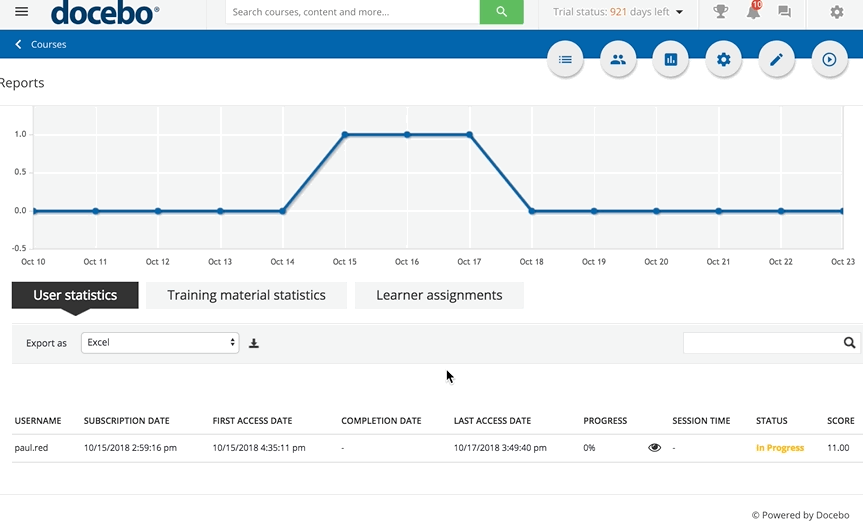Click the Oct 11 chart data point
Viewport: 863px width, 531px height.
click(96, 211)
